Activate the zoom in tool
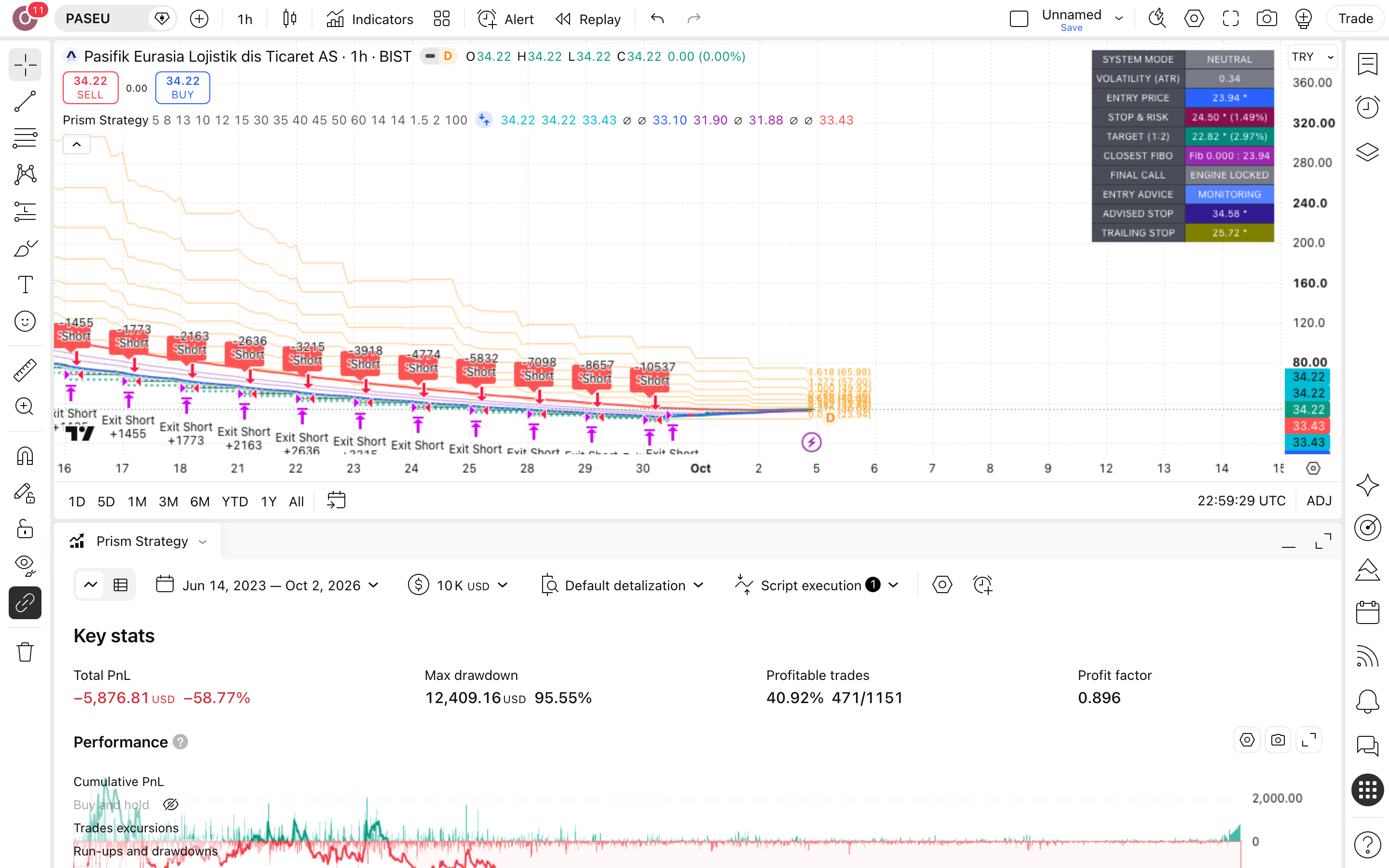 [x=25, y=407]
